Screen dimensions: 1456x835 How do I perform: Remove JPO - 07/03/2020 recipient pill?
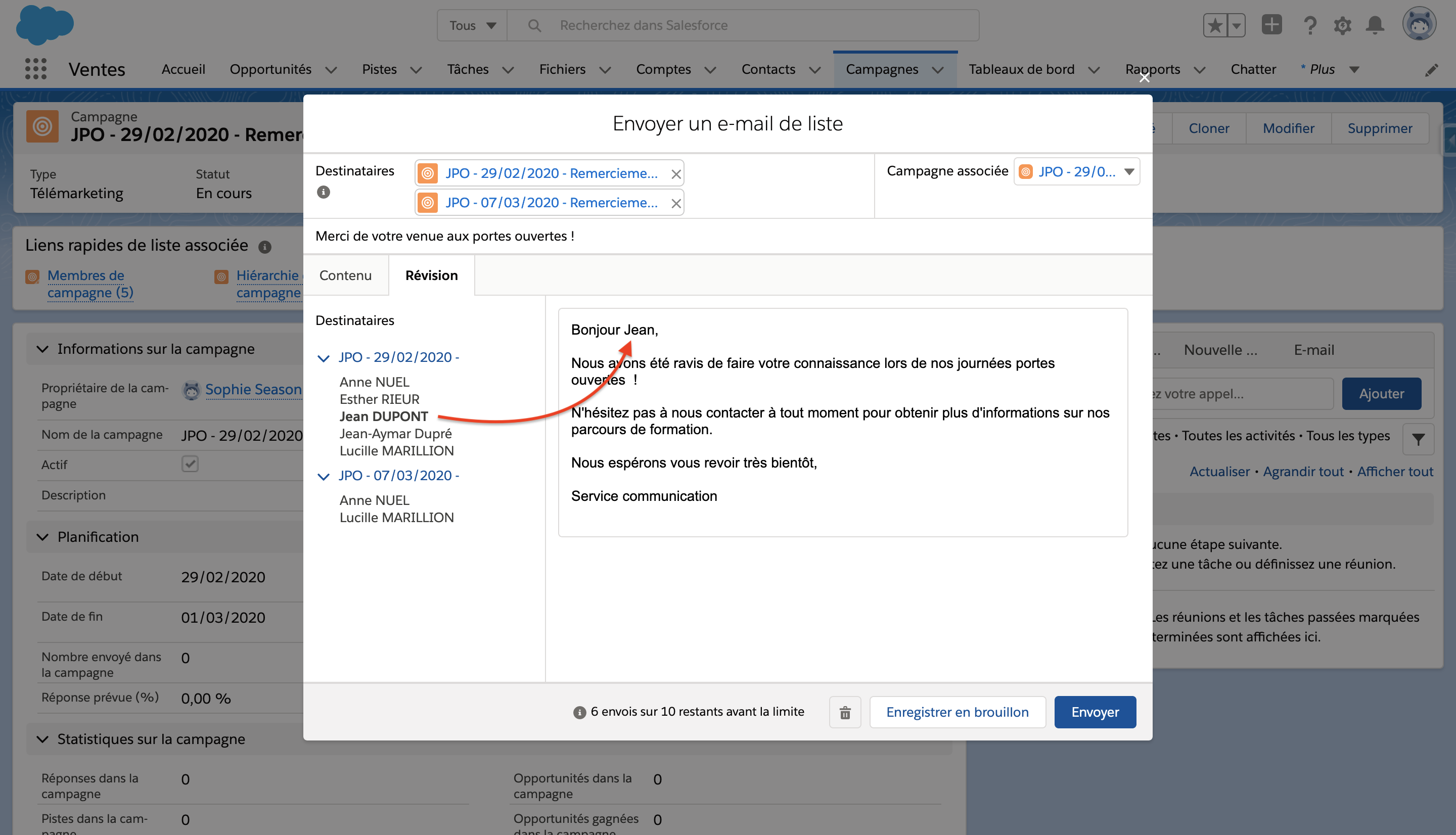(x=676, y=203)
